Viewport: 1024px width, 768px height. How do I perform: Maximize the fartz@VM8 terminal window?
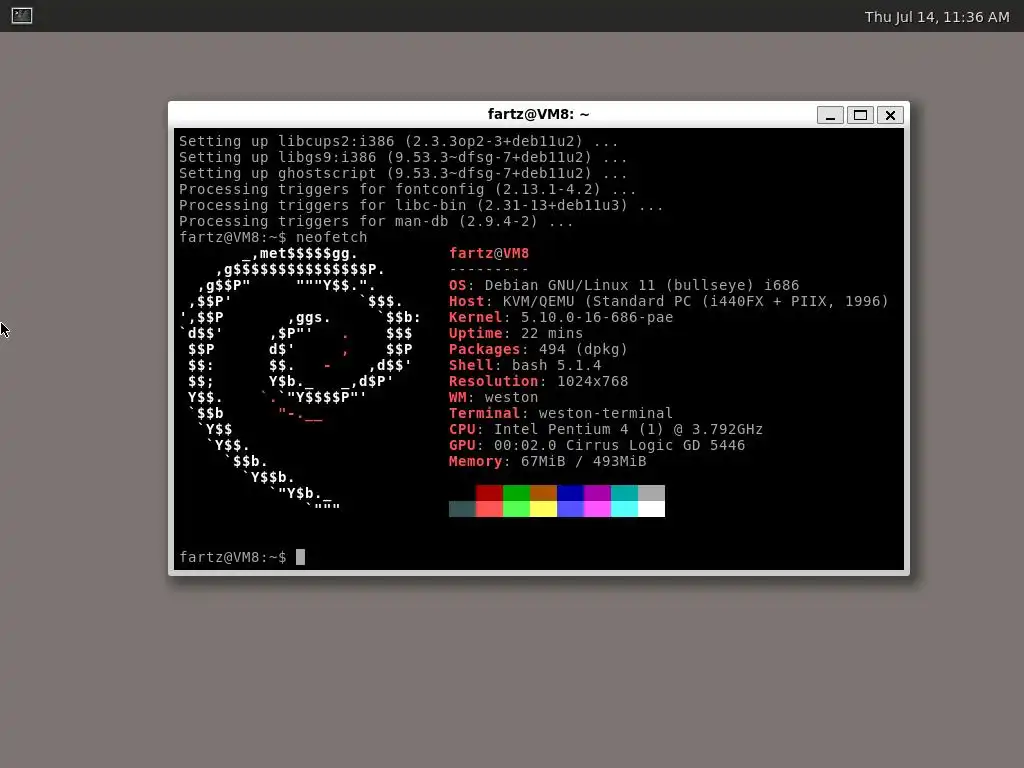point(860,115)
